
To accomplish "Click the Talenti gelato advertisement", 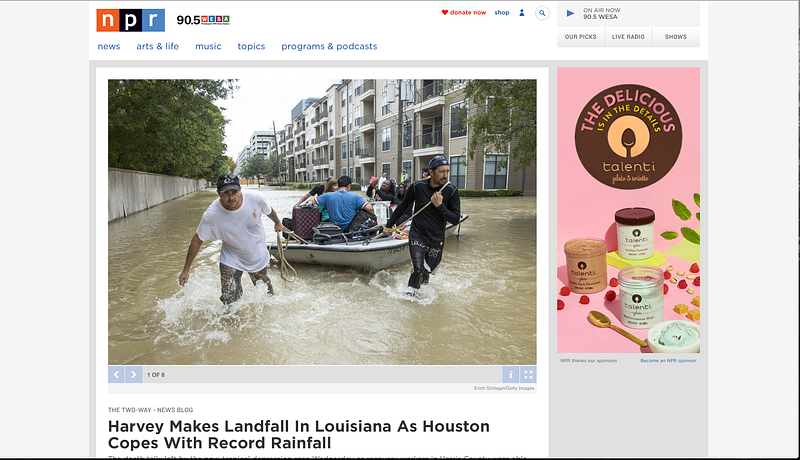I will click(x=628, y=210).
